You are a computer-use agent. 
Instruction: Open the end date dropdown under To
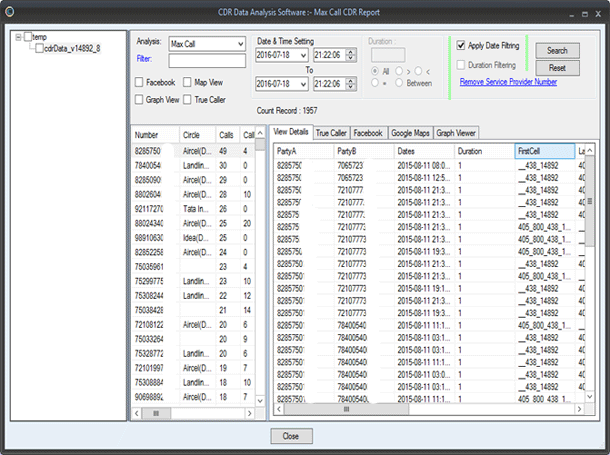303,86
